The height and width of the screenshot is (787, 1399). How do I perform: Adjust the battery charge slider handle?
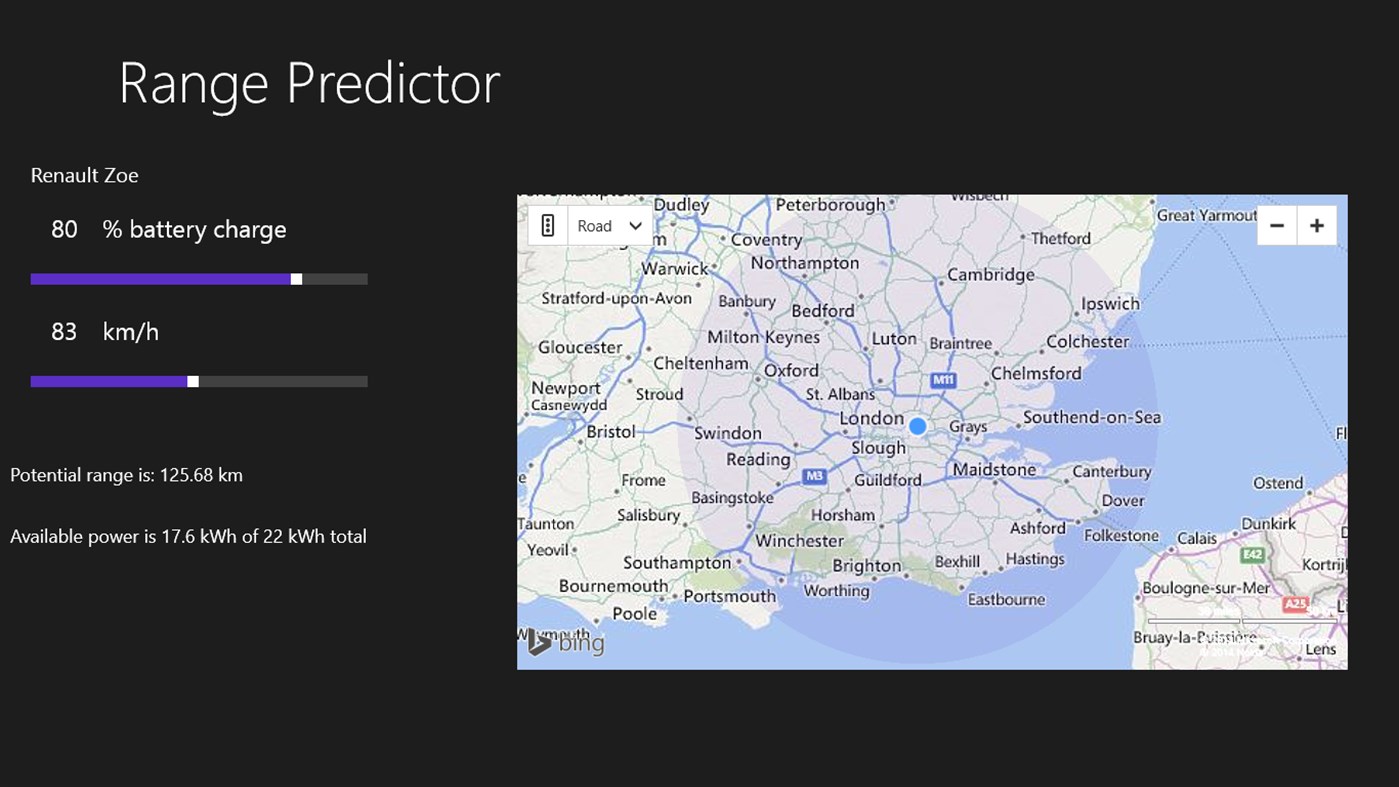point(296,278)
